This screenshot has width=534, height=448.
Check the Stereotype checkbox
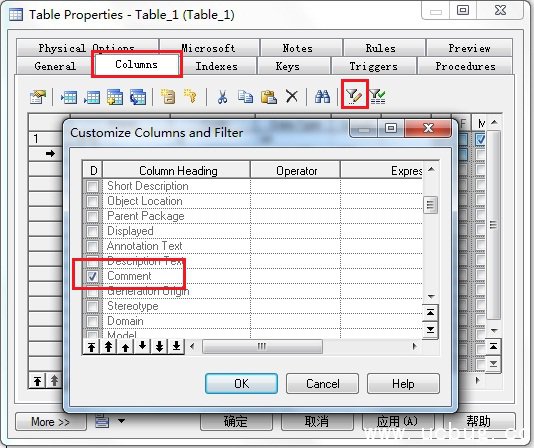point(92,306)
